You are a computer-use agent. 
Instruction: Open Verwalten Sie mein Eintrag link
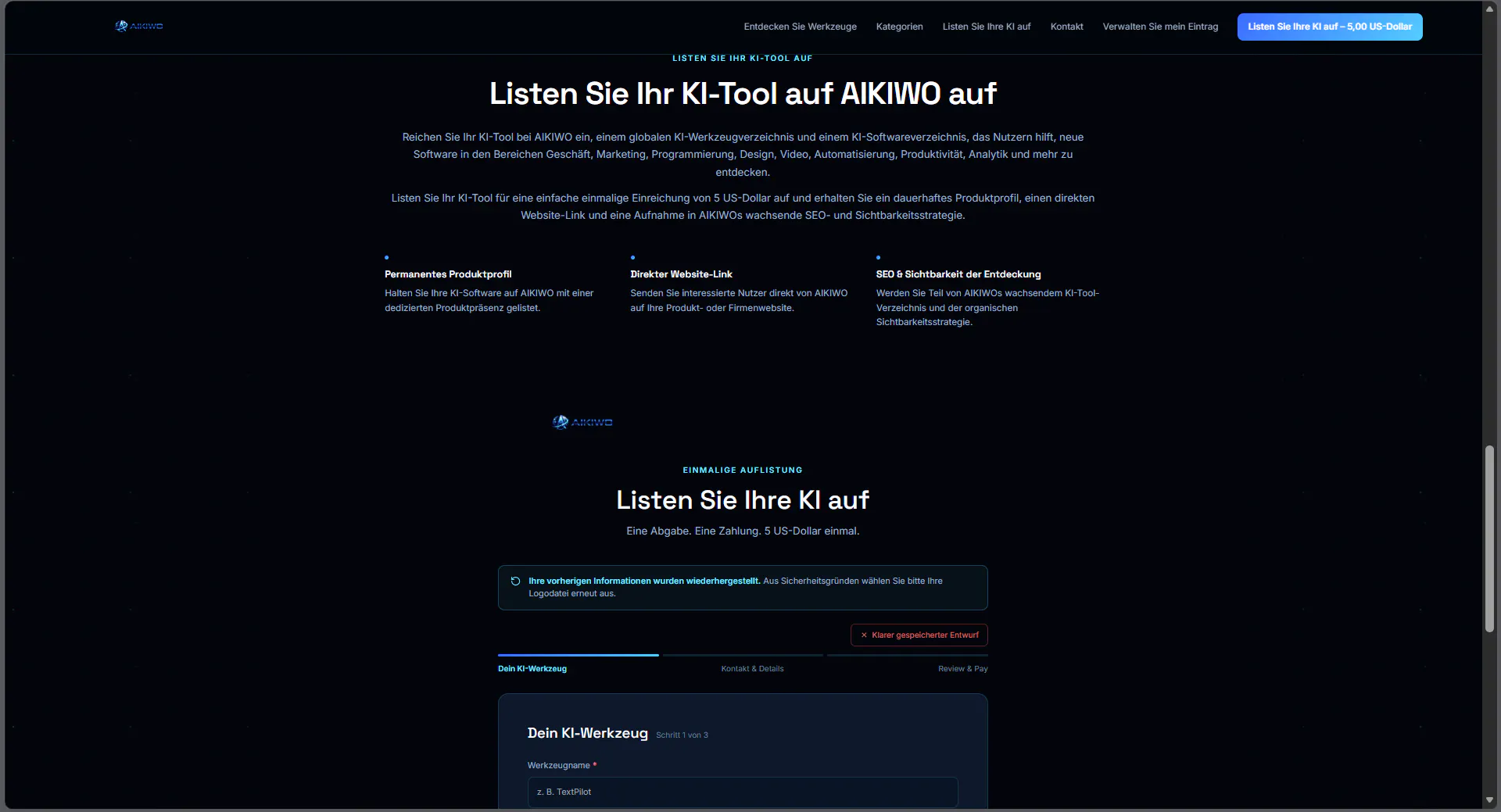(x=1160, y=27)
